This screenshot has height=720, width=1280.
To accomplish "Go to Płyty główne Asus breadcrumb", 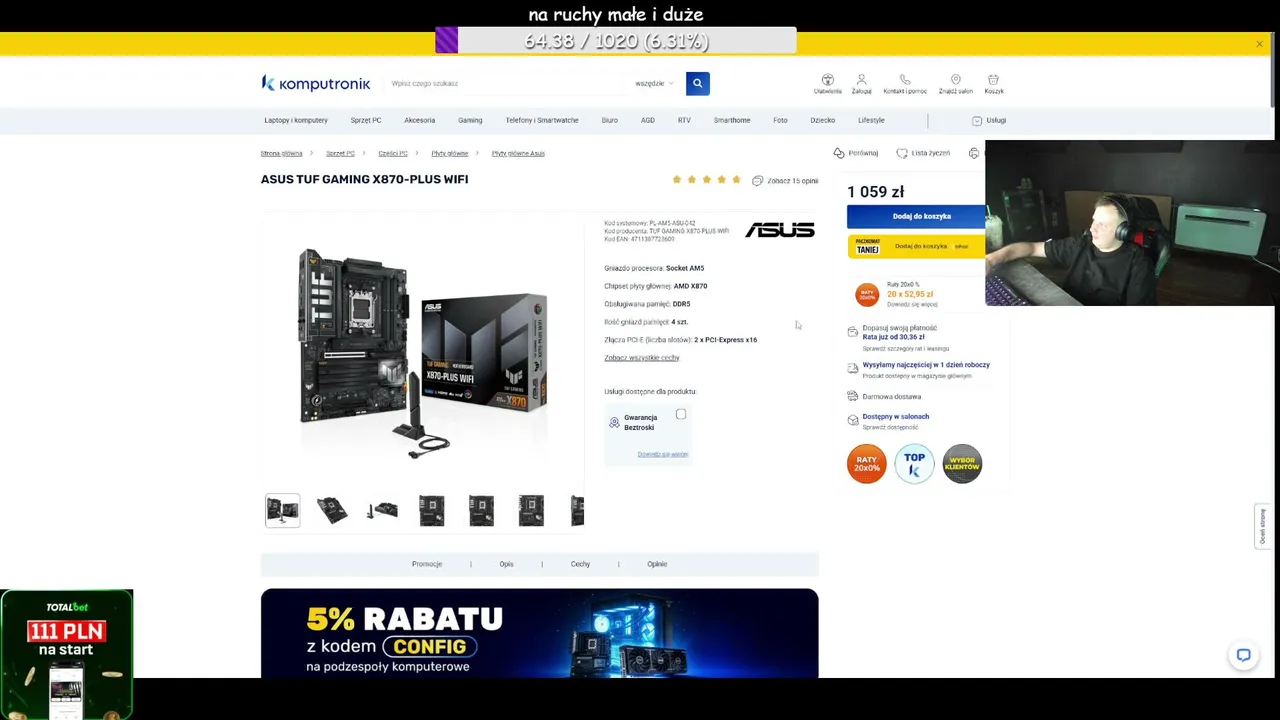I will [x=518, y=153].
